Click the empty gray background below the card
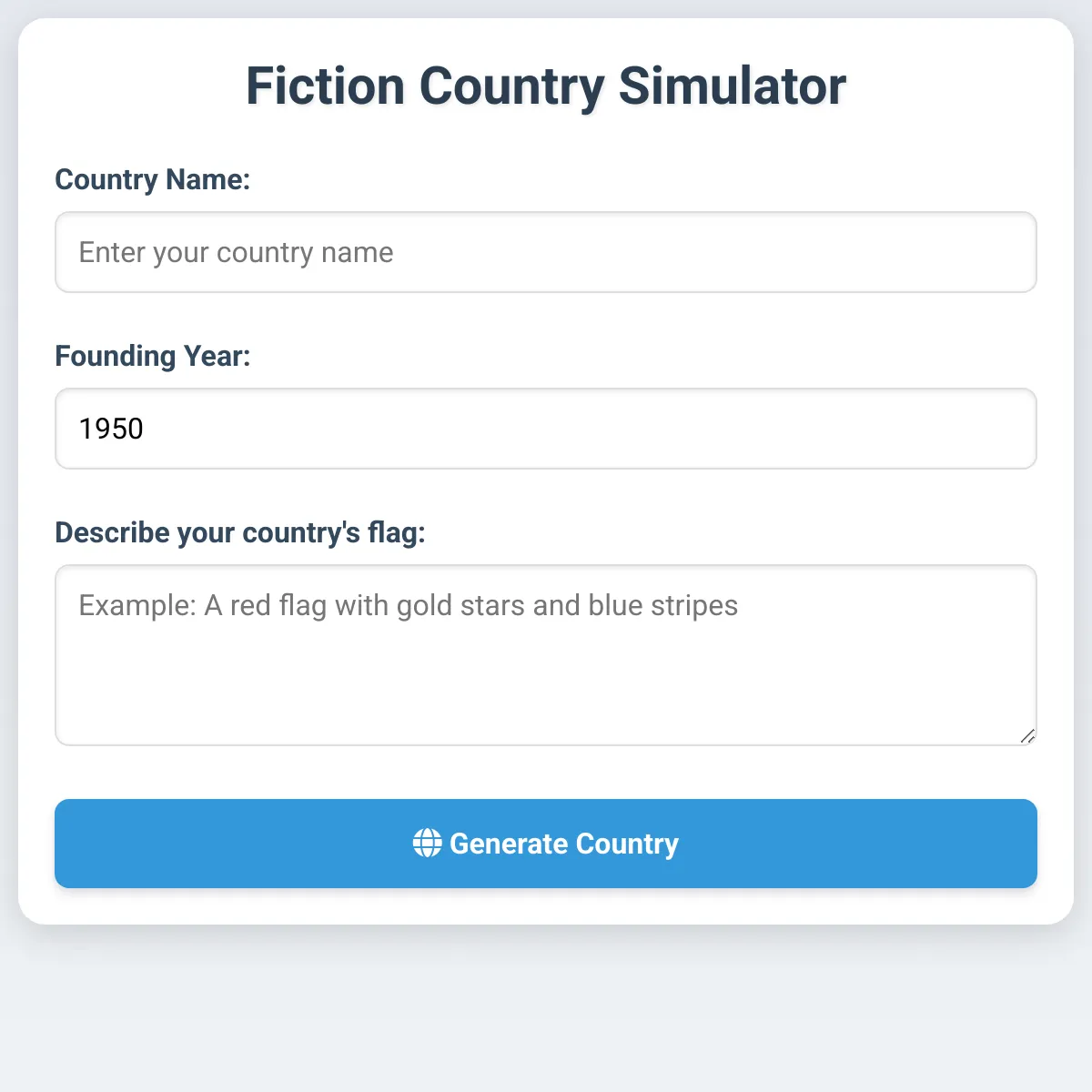 546,1010
